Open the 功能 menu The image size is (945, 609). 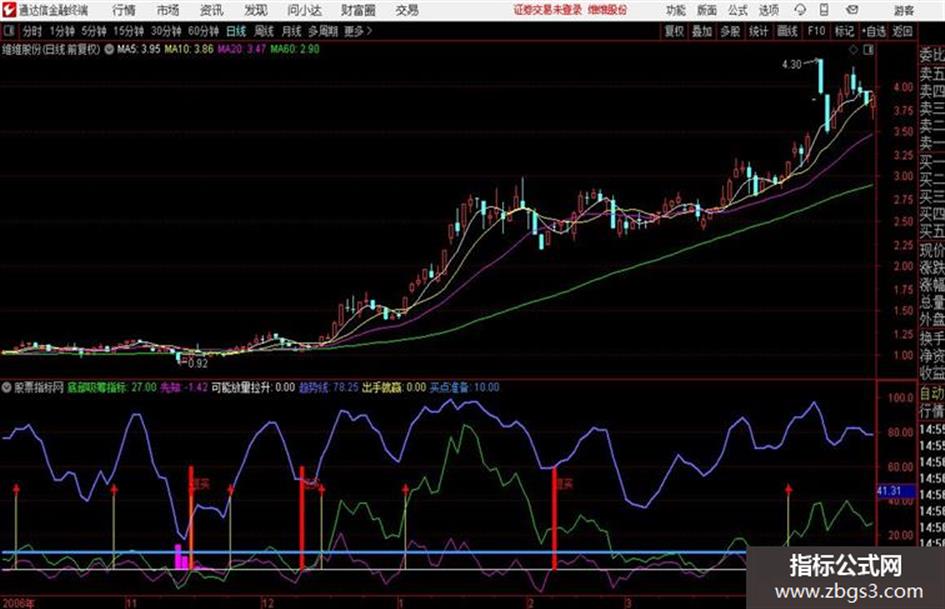point(676,10)
